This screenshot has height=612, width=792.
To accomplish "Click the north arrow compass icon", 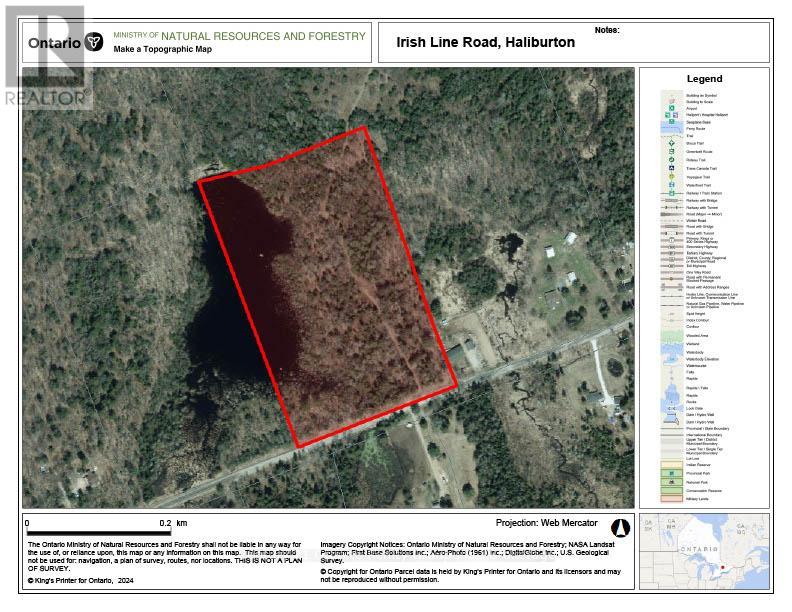I will tap(618, 528).
